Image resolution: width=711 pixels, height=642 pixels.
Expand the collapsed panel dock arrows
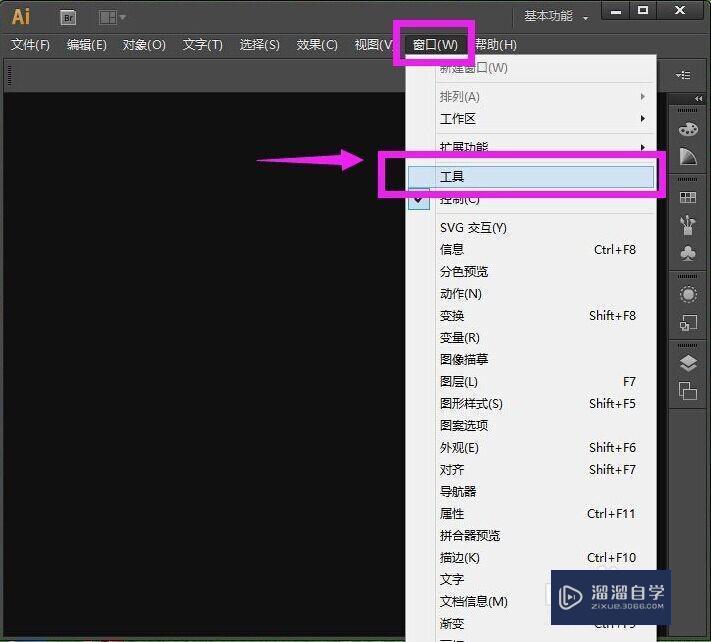698,98
